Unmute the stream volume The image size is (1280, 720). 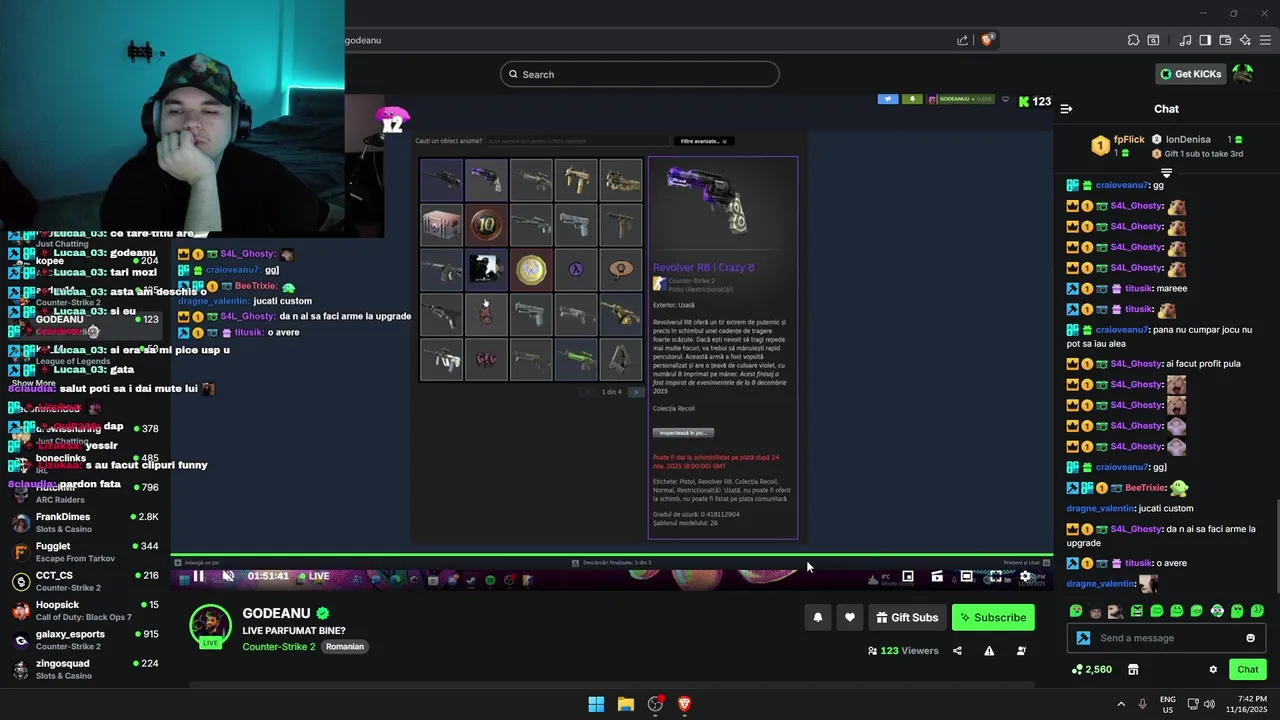tap(228, 576)
